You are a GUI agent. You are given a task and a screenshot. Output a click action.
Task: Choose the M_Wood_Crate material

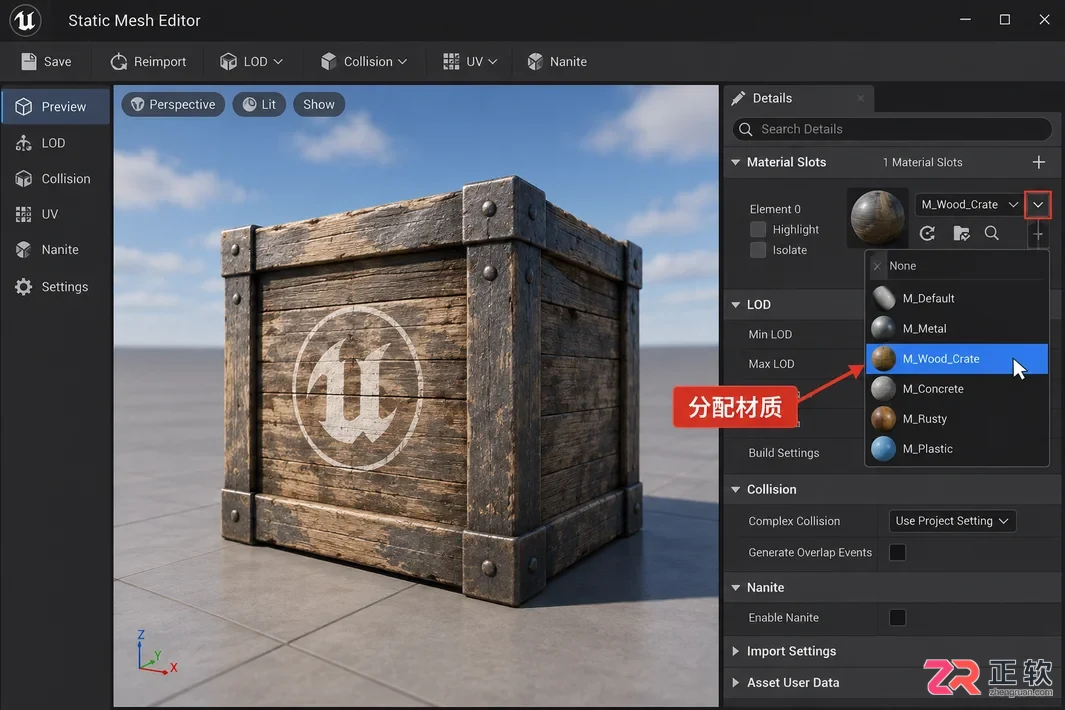pos(958,359)
